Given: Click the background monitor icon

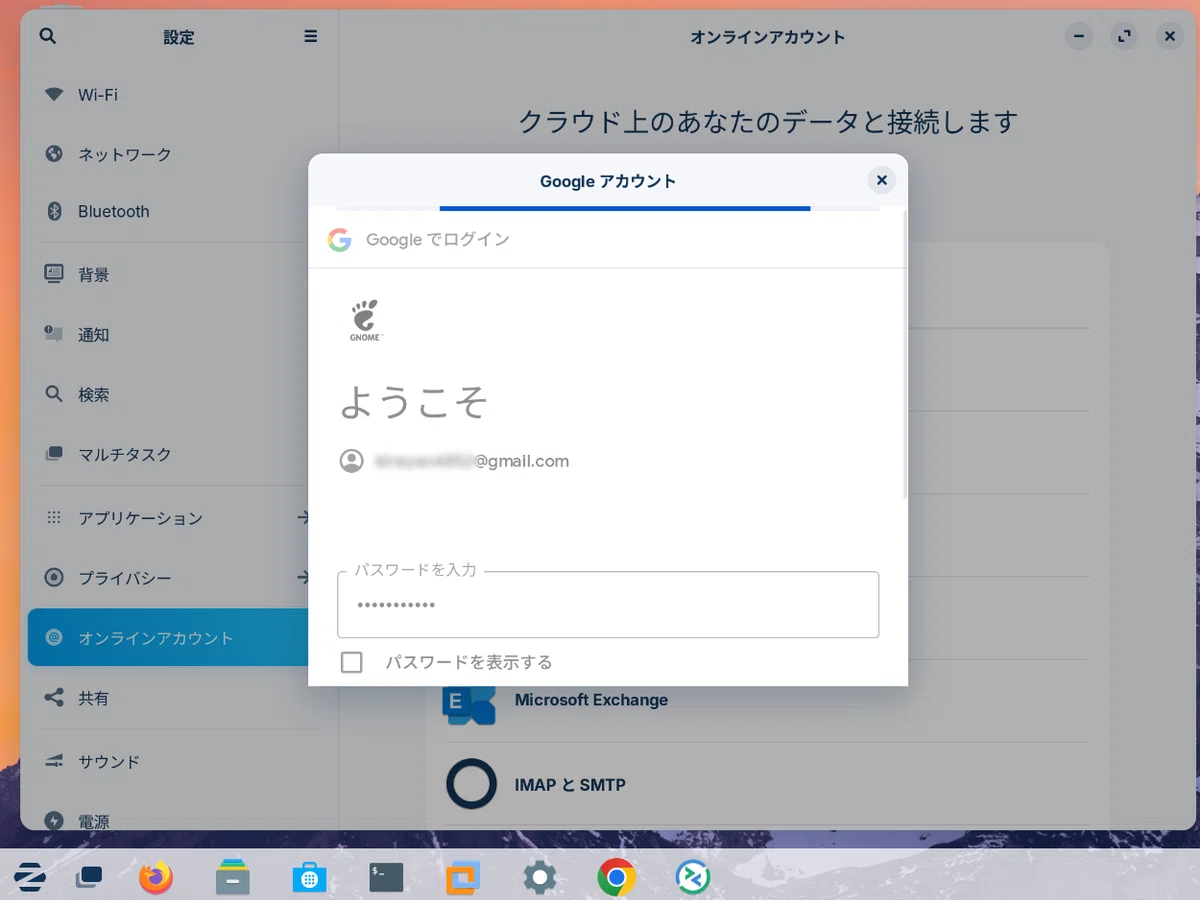Looking at the screenshot, I should [x=54, y=274].
